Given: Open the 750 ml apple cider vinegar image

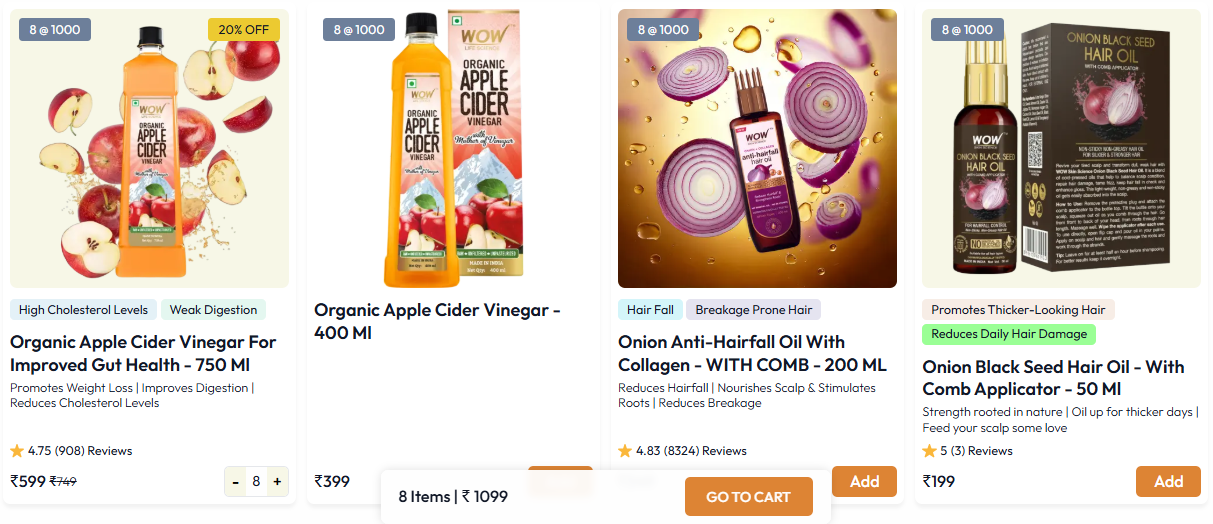Looking at the screenshot, I should coord(150,150).
